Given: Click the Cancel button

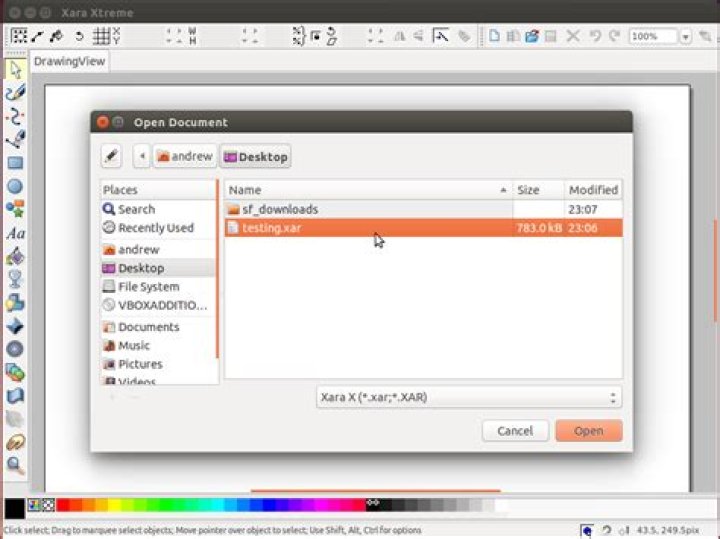Looking at the screenshot, I should (x=515, y=431).
